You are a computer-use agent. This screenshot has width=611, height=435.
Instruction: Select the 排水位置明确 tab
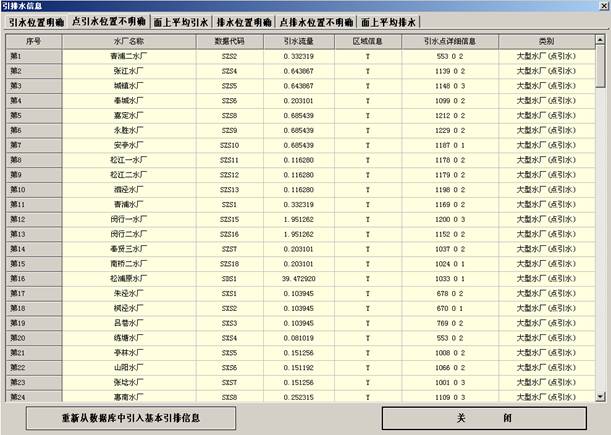coord(244,21)
